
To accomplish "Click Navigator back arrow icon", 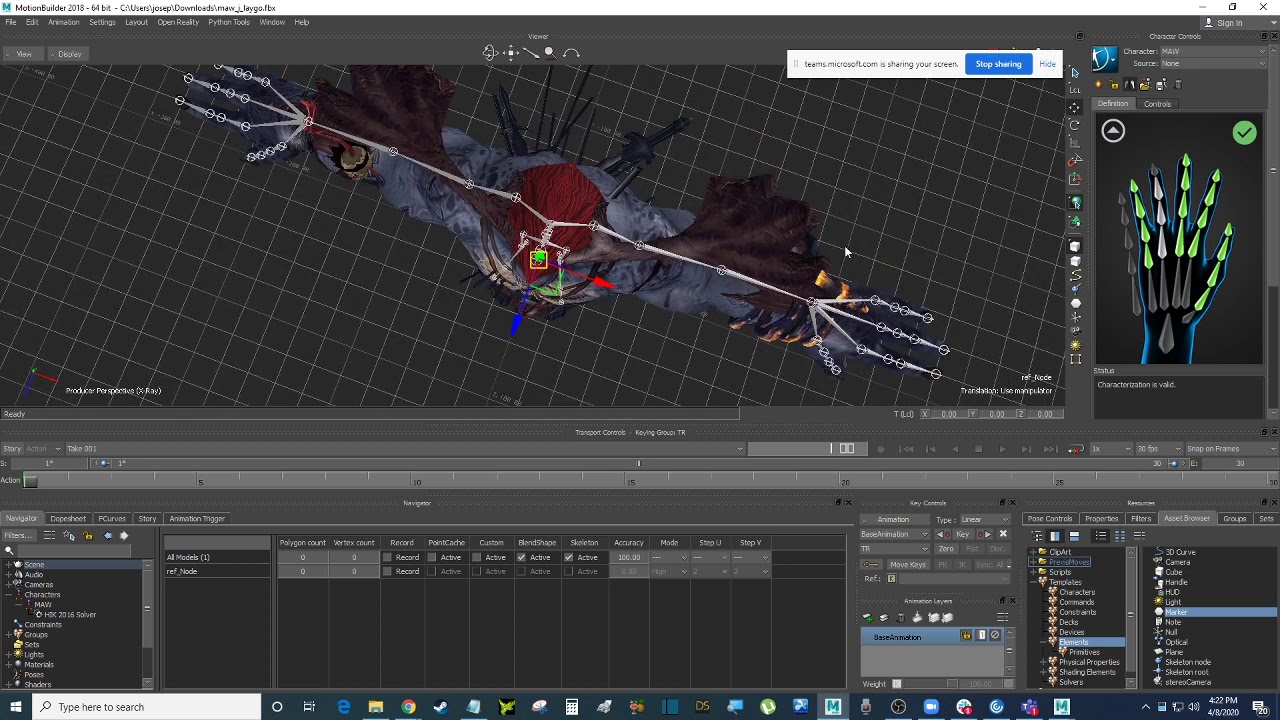I will coord(108,535).
